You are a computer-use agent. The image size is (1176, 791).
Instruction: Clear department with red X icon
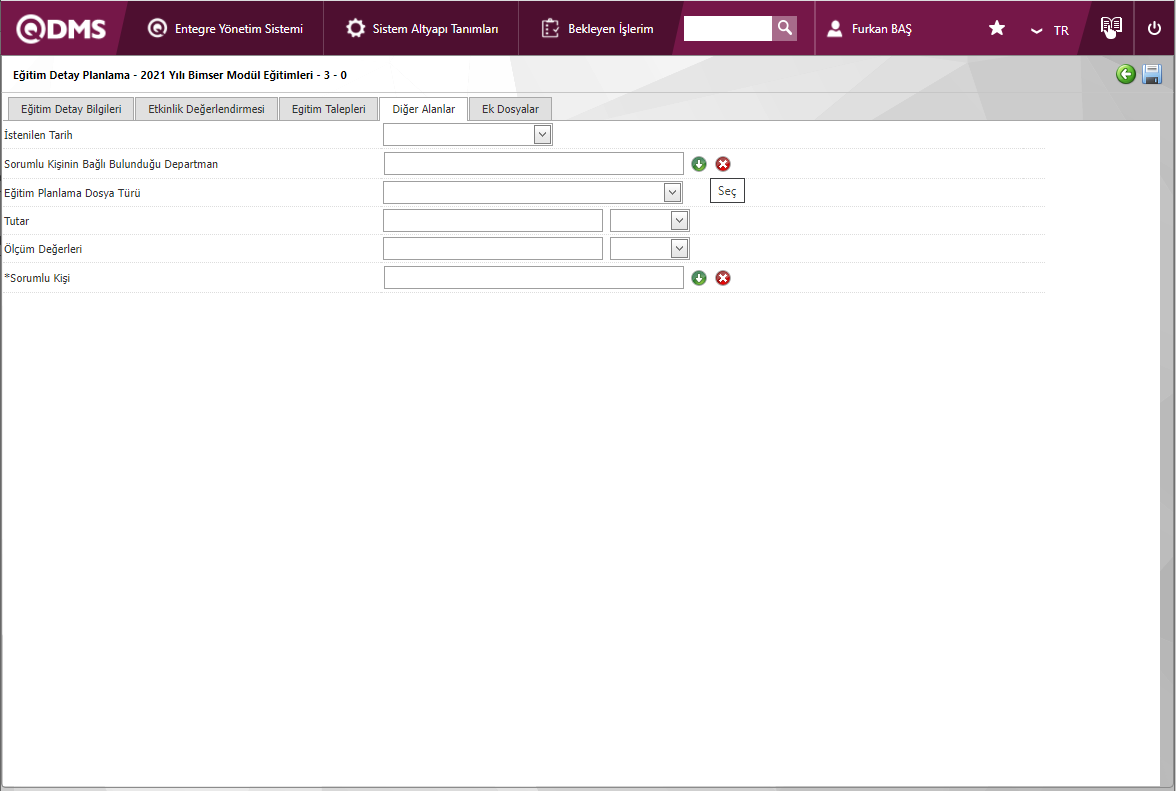(723, 164)
